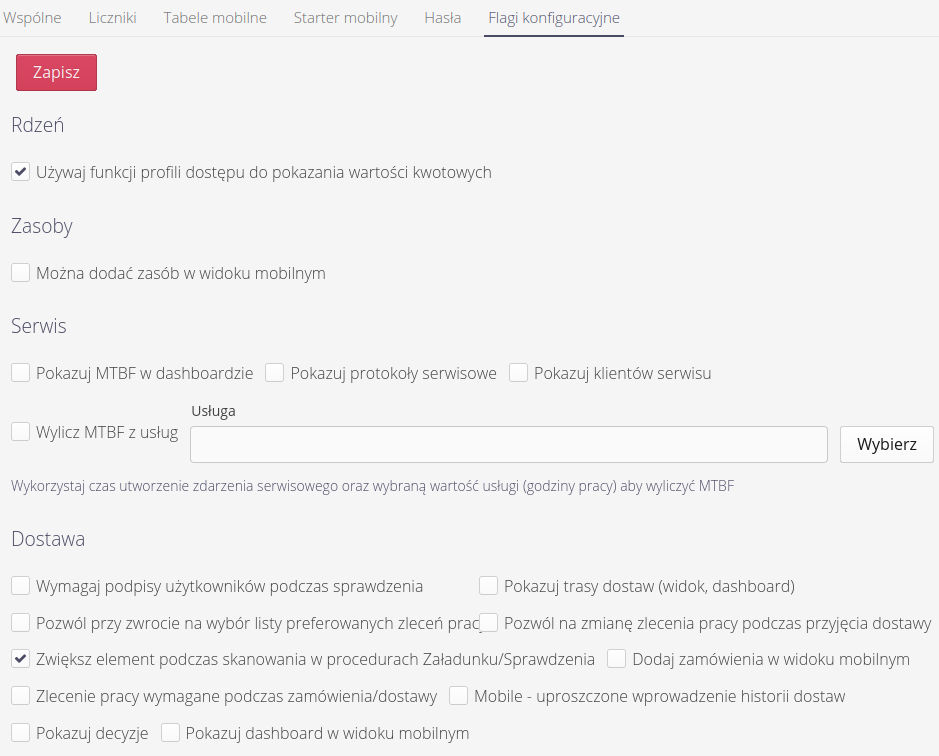The height and width of the screenshot is (756, 939).
Task: Enable Pokazuj decyzje checkbox
Action: [x=20, y=733]
